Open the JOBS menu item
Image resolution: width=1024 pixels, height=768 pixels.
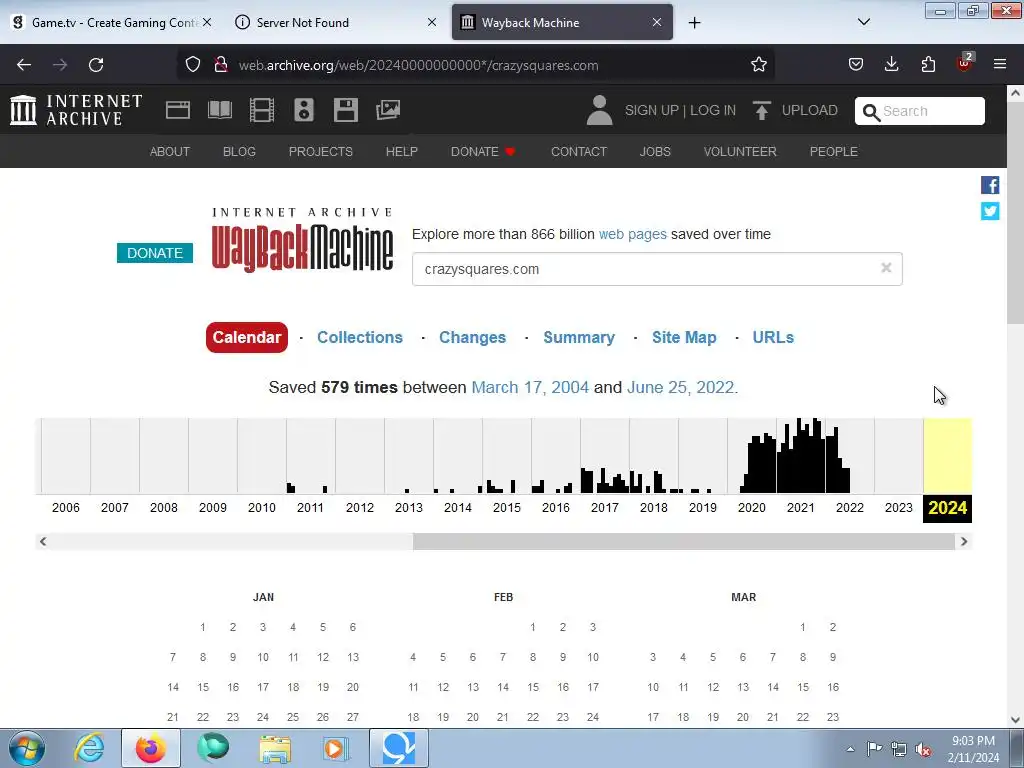click(x=655, y=152)
